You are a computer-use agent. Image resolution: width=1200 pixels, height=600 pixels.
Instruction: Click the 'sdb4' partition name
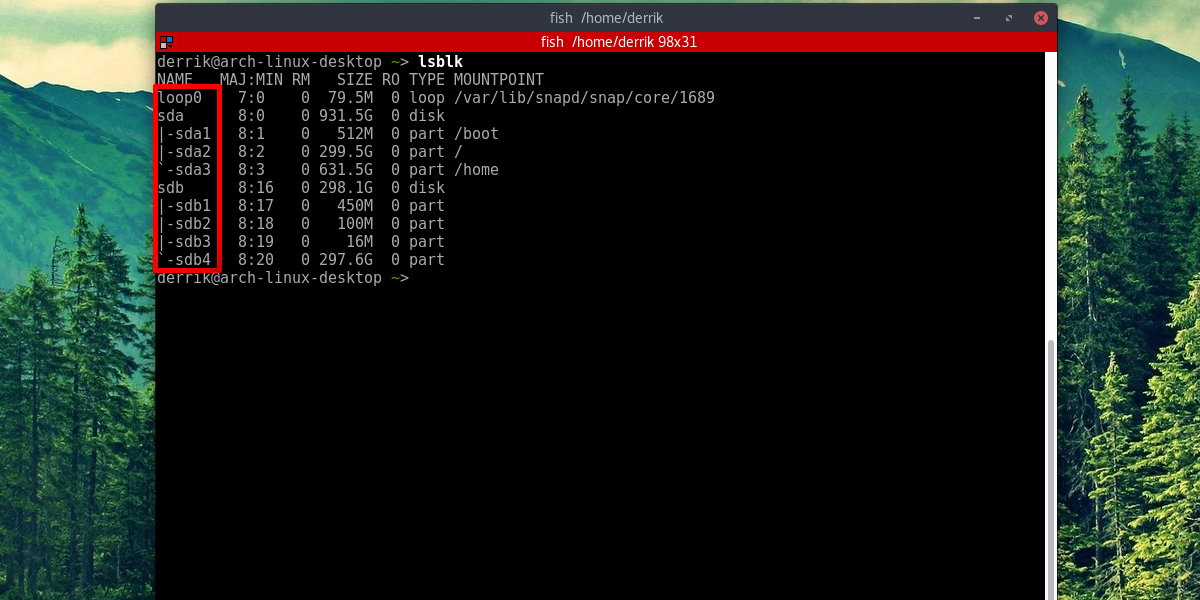(193, 260)
